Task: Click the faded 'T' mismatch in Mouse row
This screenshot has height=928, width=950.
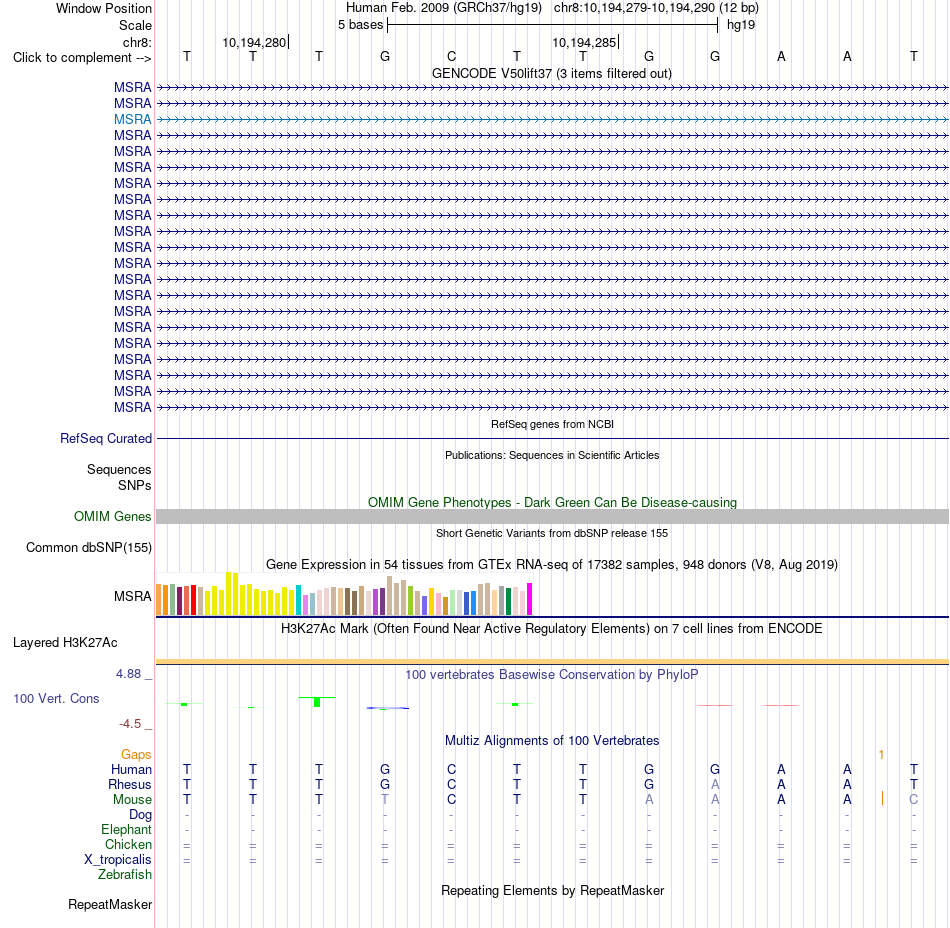Action: [x=385, y=800]
